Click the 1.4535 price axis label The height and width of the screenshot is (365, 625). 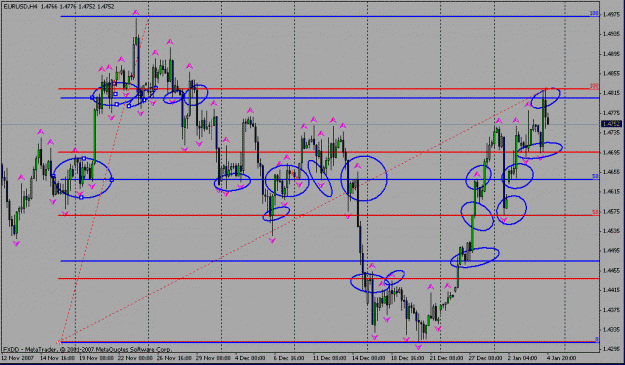611,231
